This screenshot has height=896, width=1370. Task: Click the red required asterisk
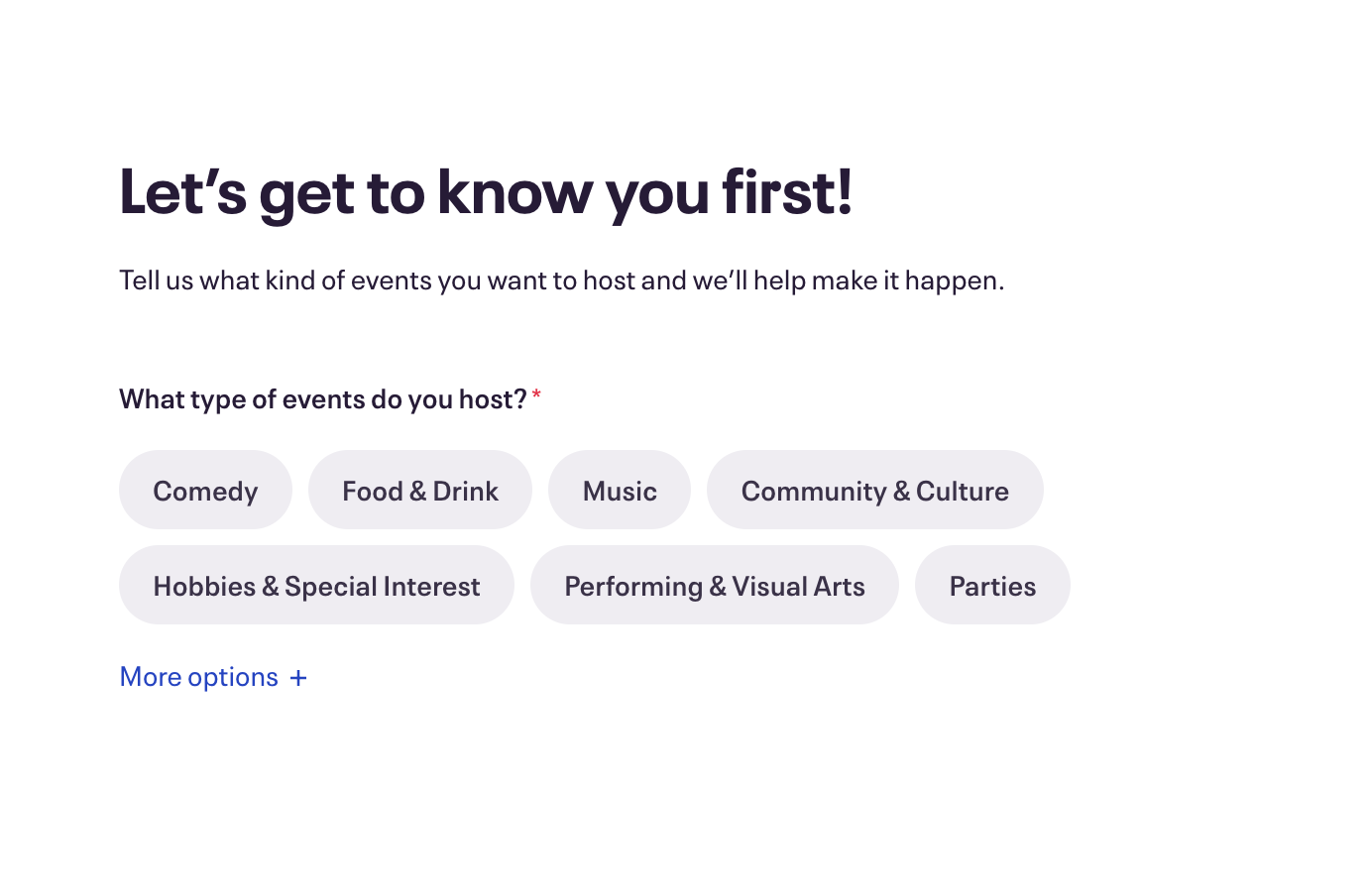tap(536, 396)
